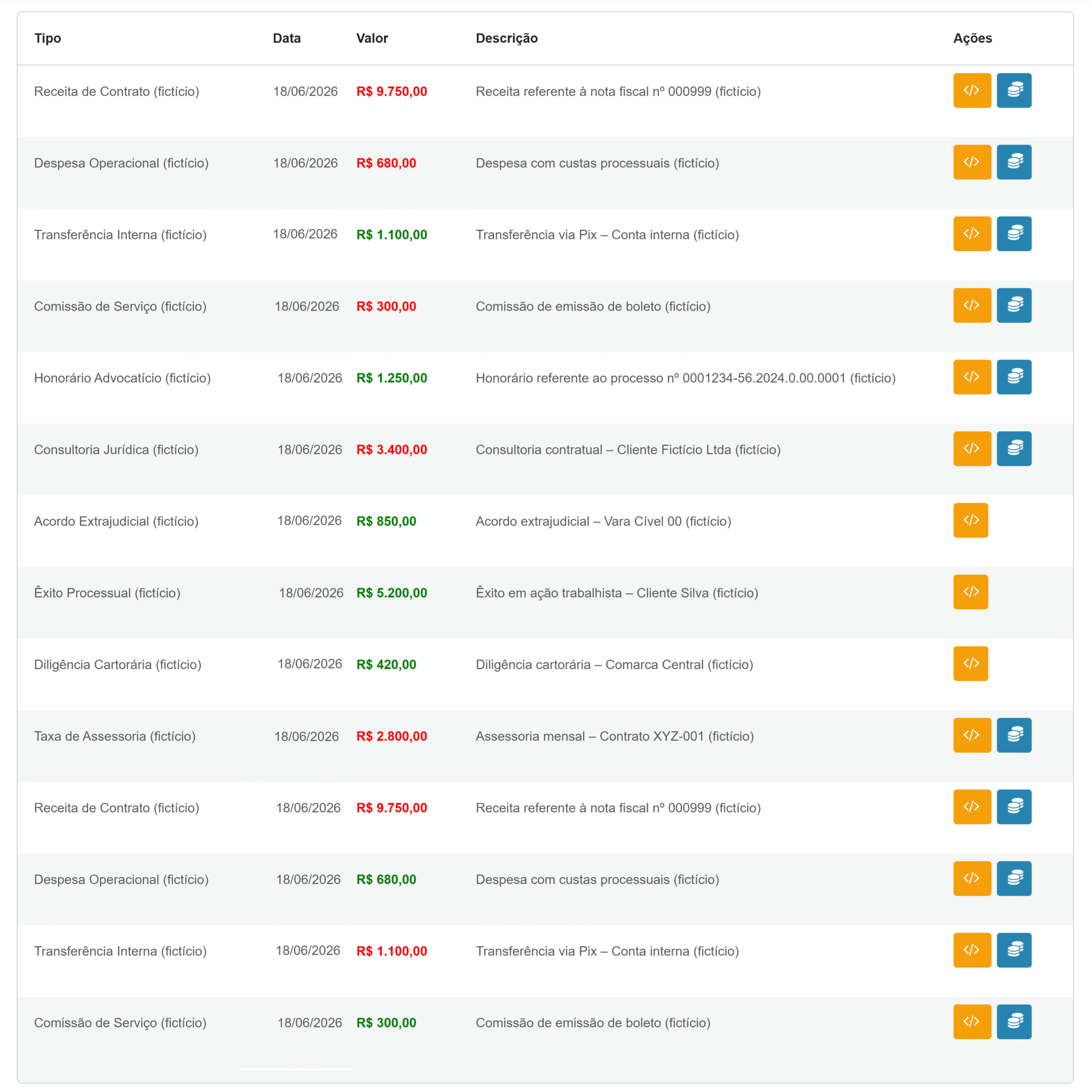
Task: Click the Ações column header
Action: pyautogui.click(x=973, y=38)
